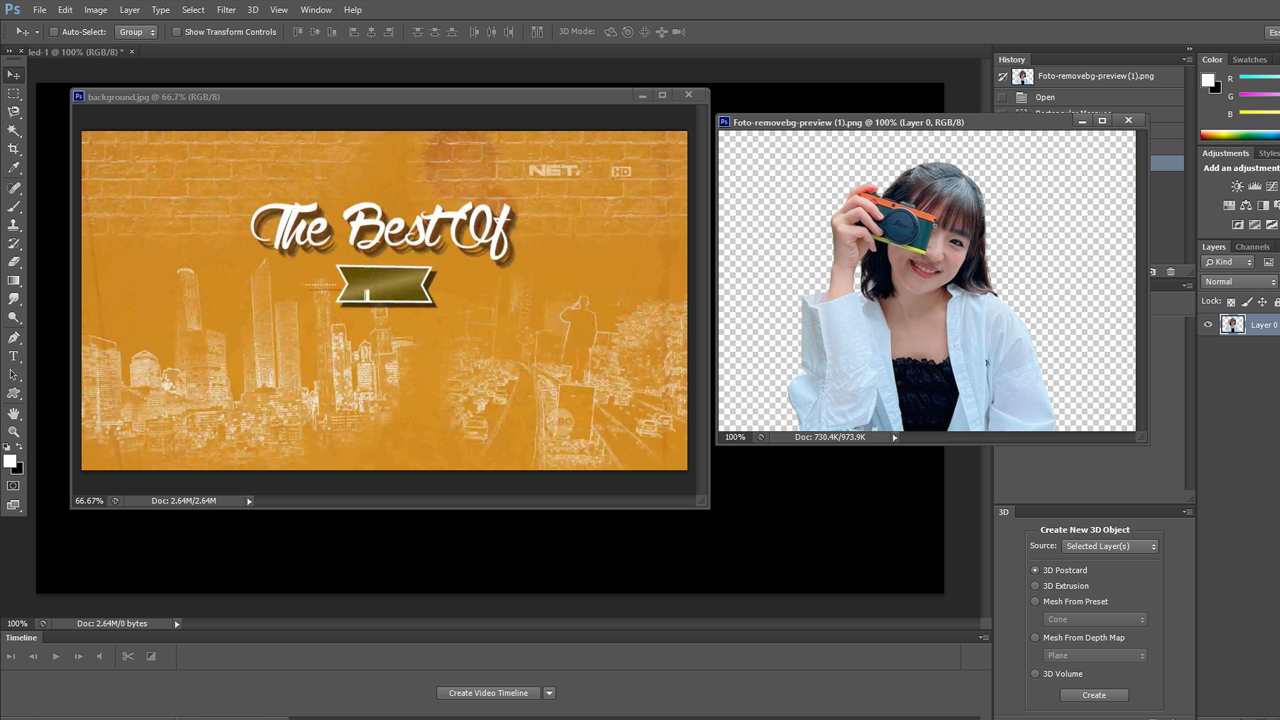Select the Zoom tool in toolbox
The width and height of the screenshot is (1280, 720).
13,432
